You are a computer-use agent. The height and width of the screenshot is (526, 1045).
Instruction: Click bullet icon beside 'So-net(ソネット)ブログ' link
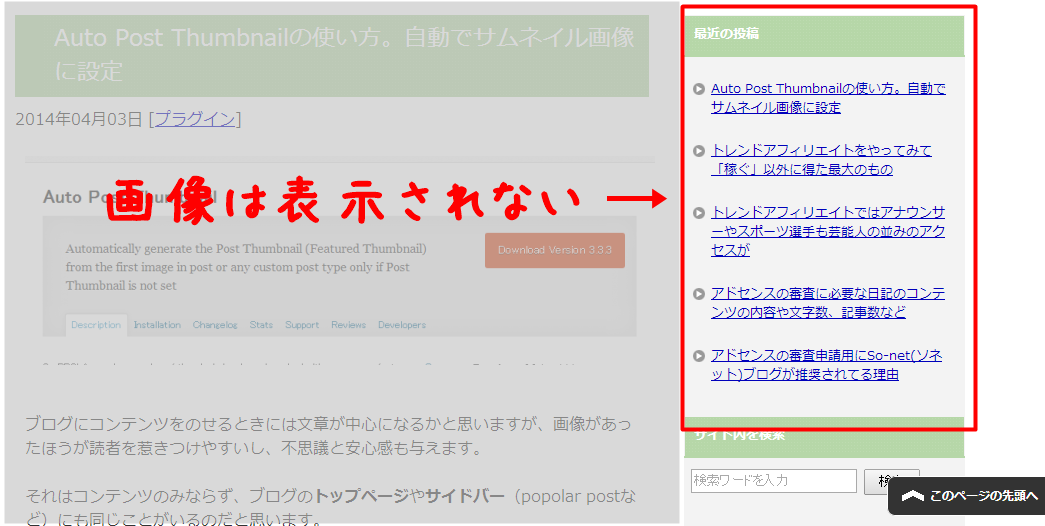tap(698, 355)
